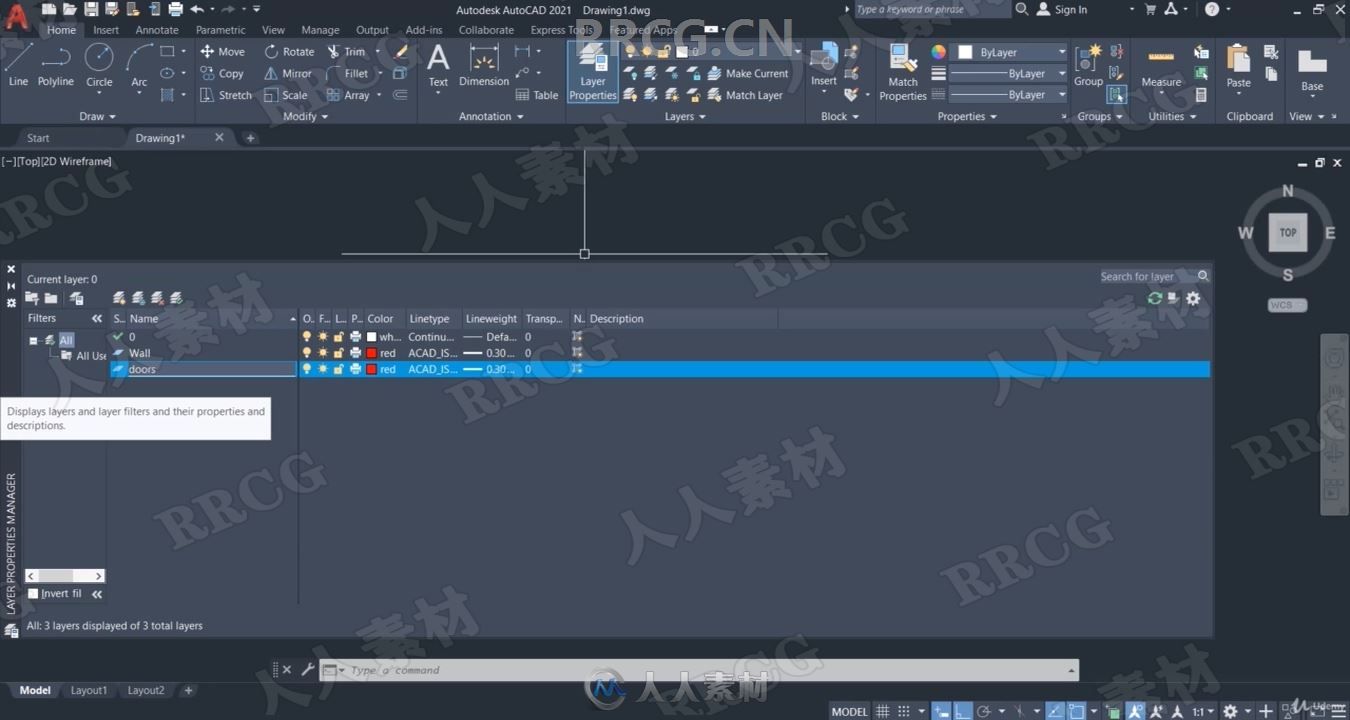1350x720 pixels.
Task: Click Match Layer button
Action: point(745,96)
